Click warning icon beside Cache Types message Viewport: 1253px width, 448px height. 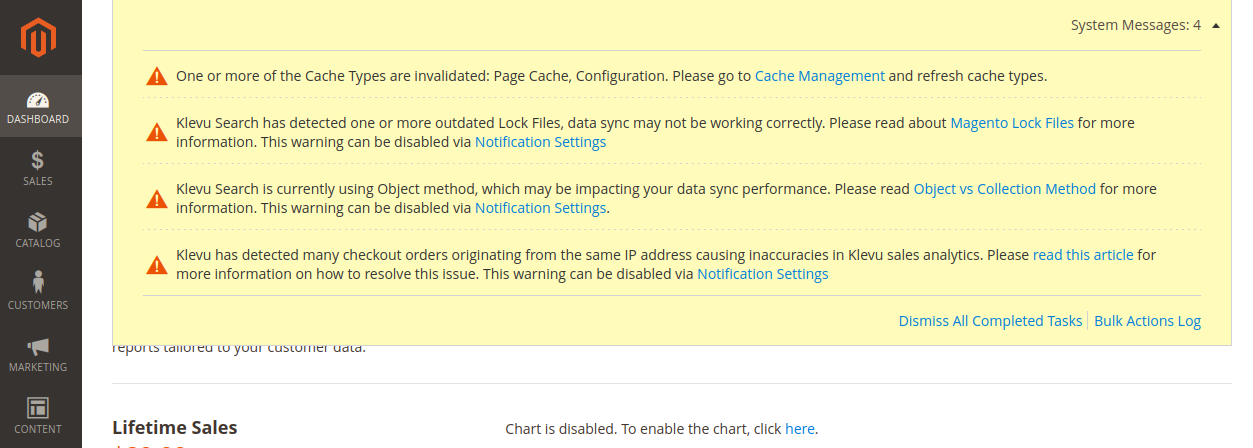(x=157, y=76)
